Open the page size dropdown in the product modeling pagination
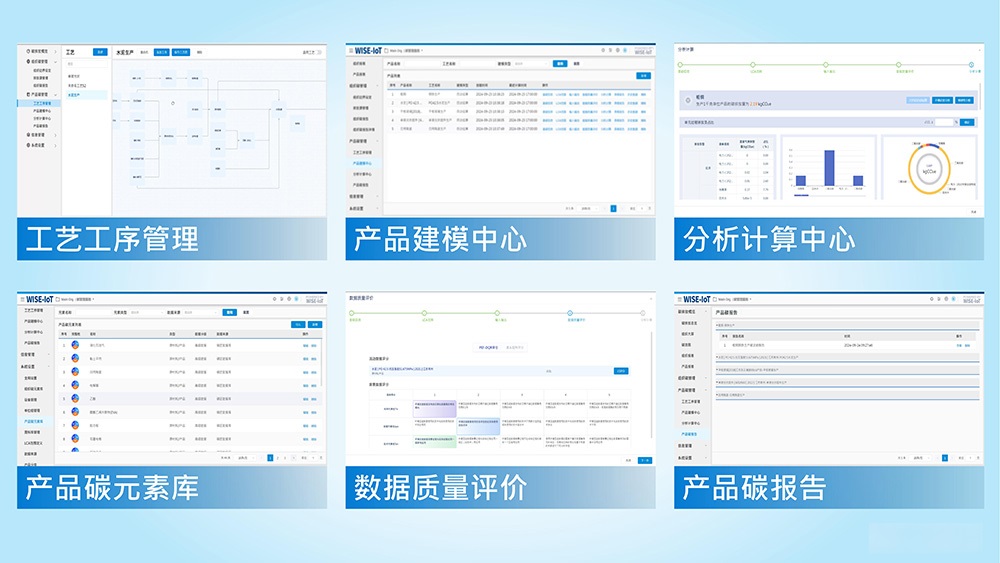This screenshot has width=1000, height=563. (x=575, y=208)
